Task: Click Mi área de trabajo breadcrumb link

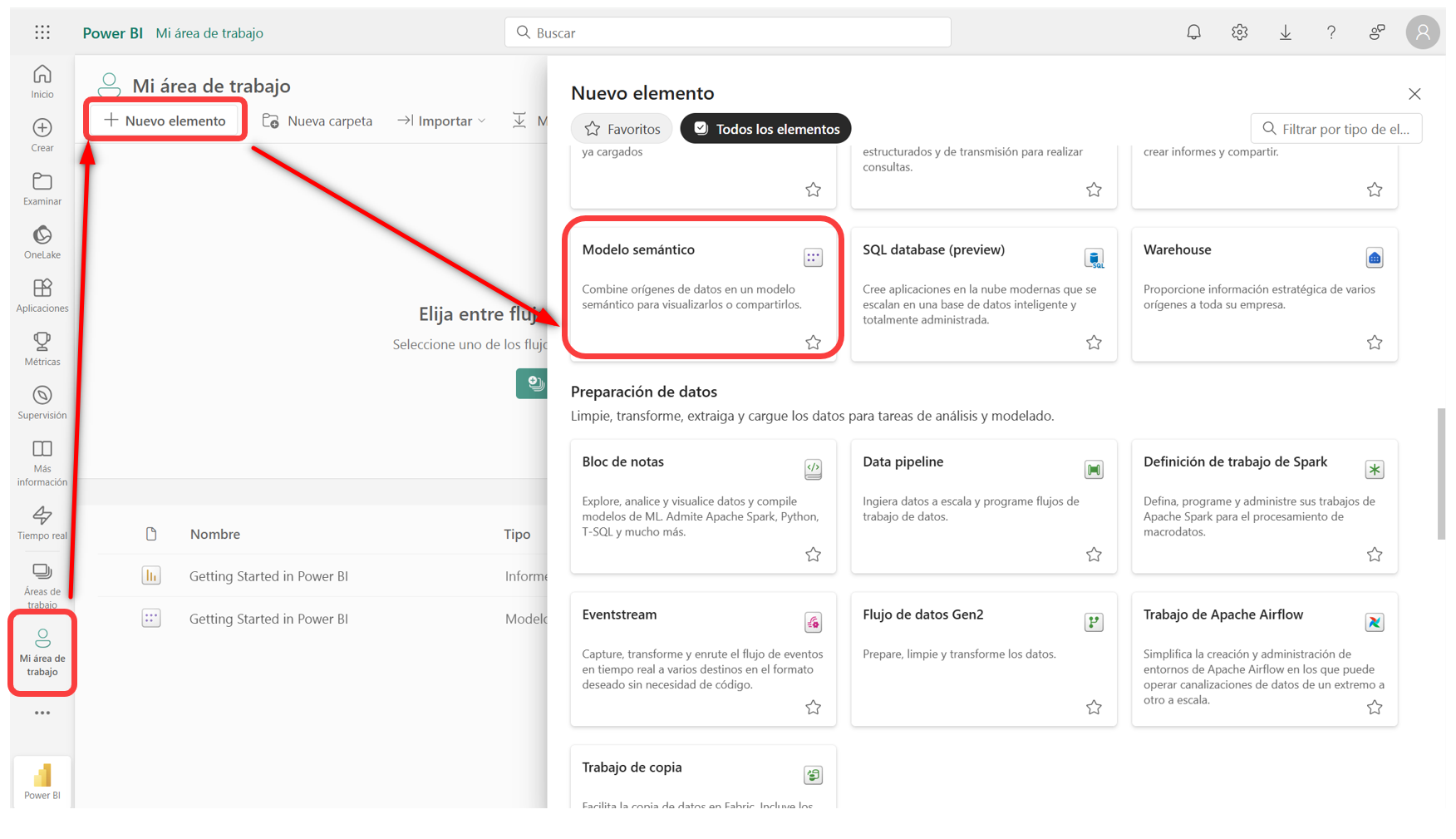Action: [209, 33]
